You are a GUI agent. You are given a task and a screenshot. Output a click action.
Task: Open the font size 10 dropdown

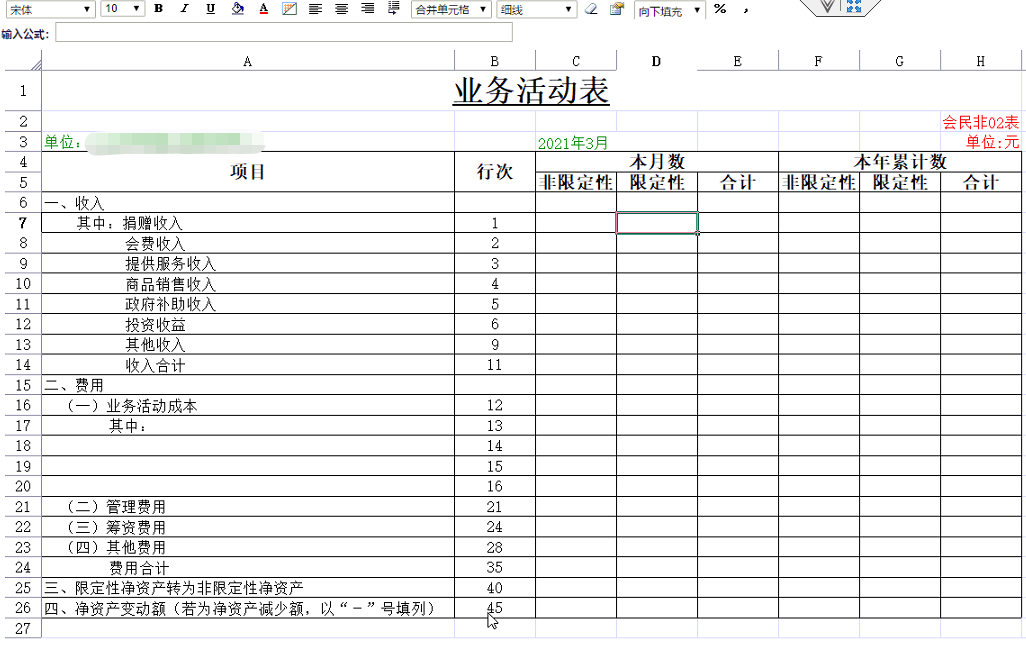[x=123, y=9]
